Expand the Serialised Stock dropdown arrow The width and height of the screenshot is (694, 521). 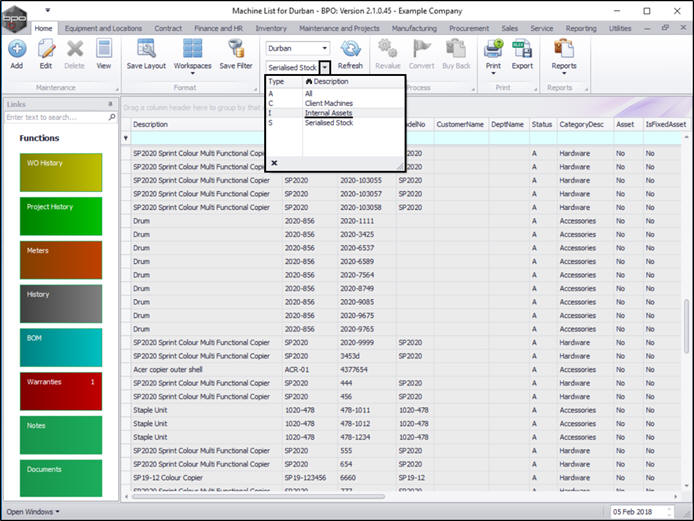click(x=325, y=66)
